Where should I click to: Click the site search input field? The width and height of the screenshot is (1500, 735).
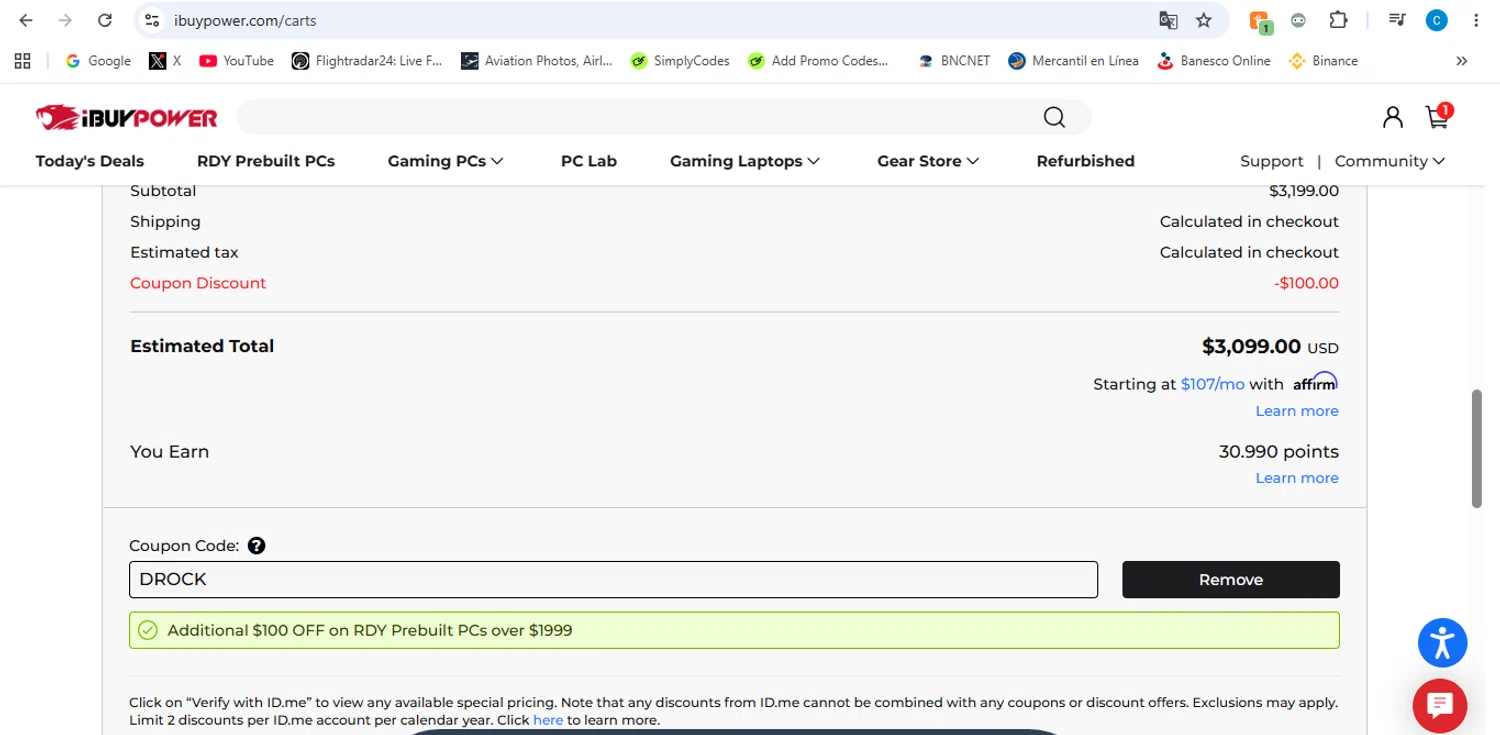tap(639, 118)
